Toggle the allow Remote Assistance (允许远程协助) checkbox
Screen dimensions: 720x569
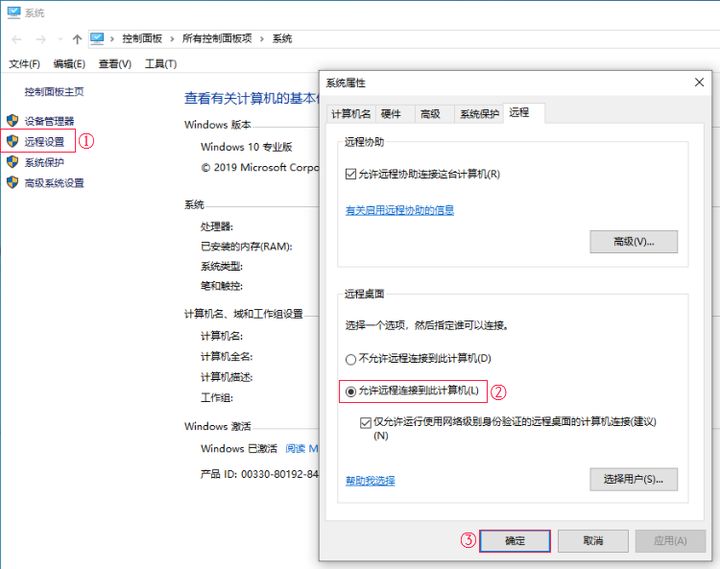click(350, 173)
